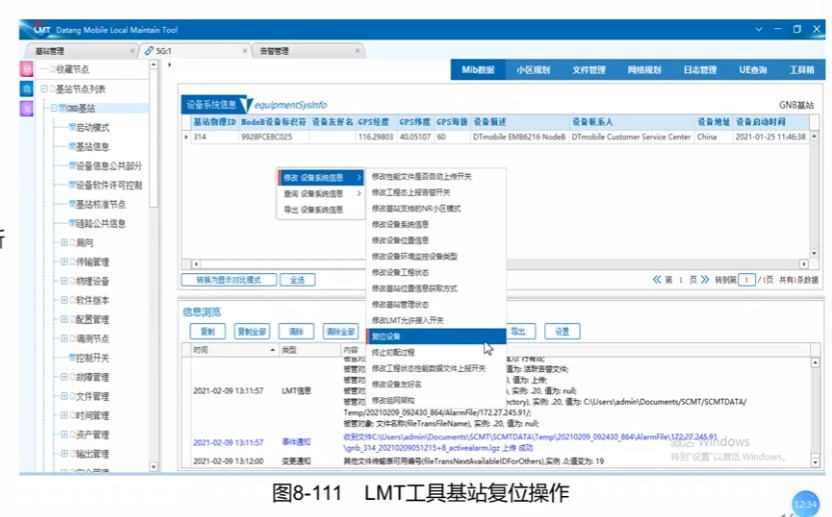The image size is (832, 517).
Task: Collapse the 基站节点列表 tree node
Action: [x=45, y=89]
